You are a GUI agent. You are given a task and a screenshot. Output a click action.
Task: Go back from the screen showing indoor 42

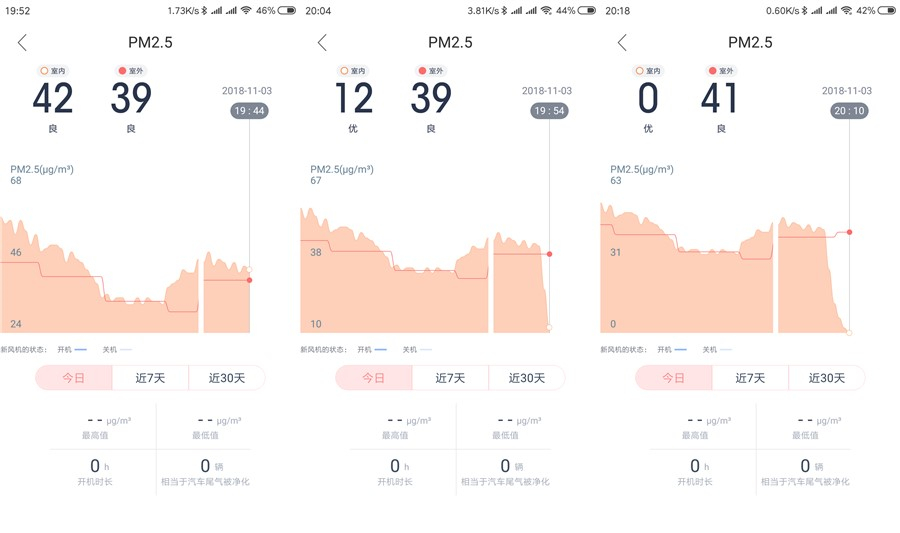click(22, 43)
